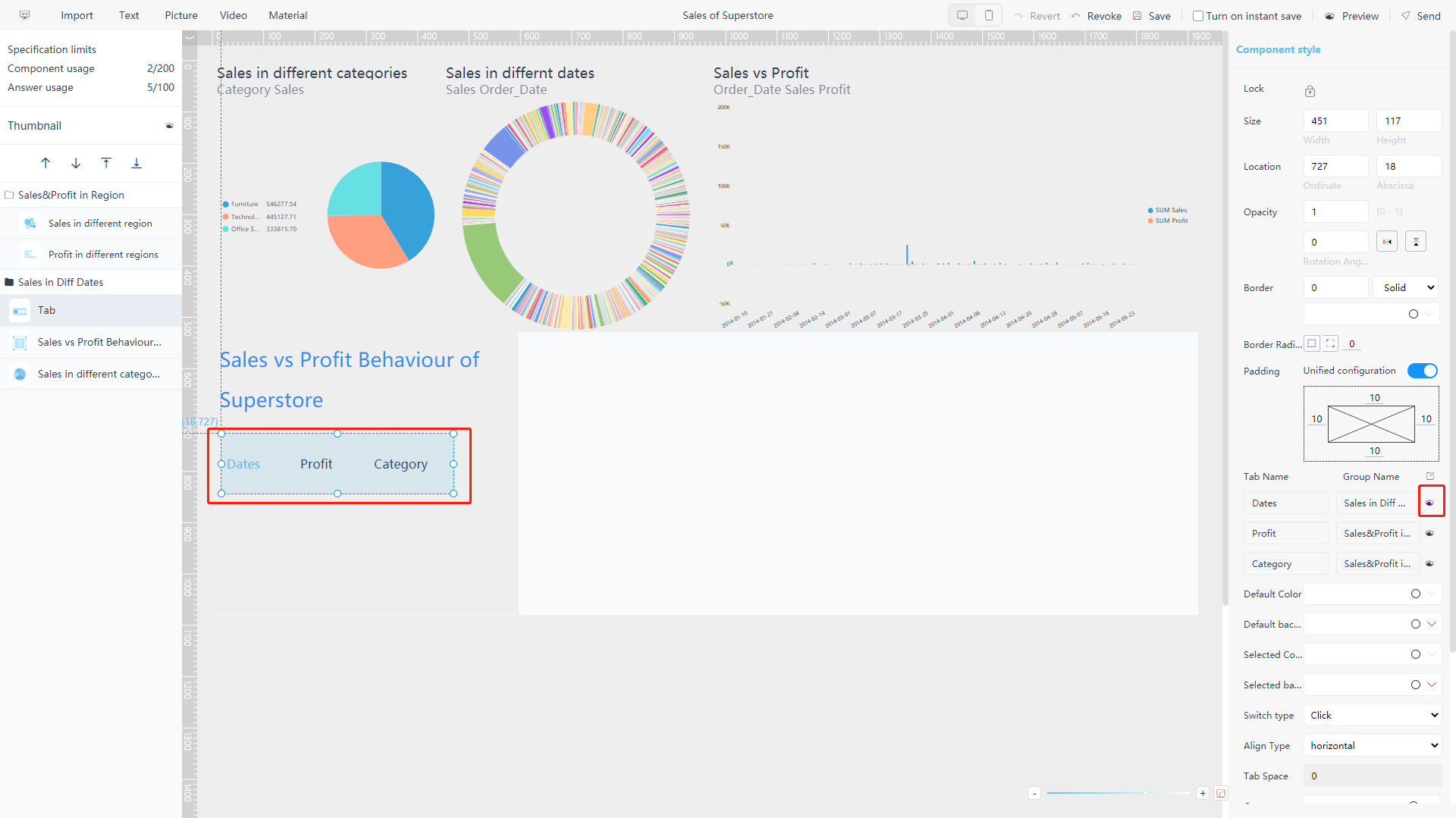Click text icon of Sales vs Profit Behaviour layer
This screenshot has width=1456, height=818.
pyautogui.click(x=20, y=343)
